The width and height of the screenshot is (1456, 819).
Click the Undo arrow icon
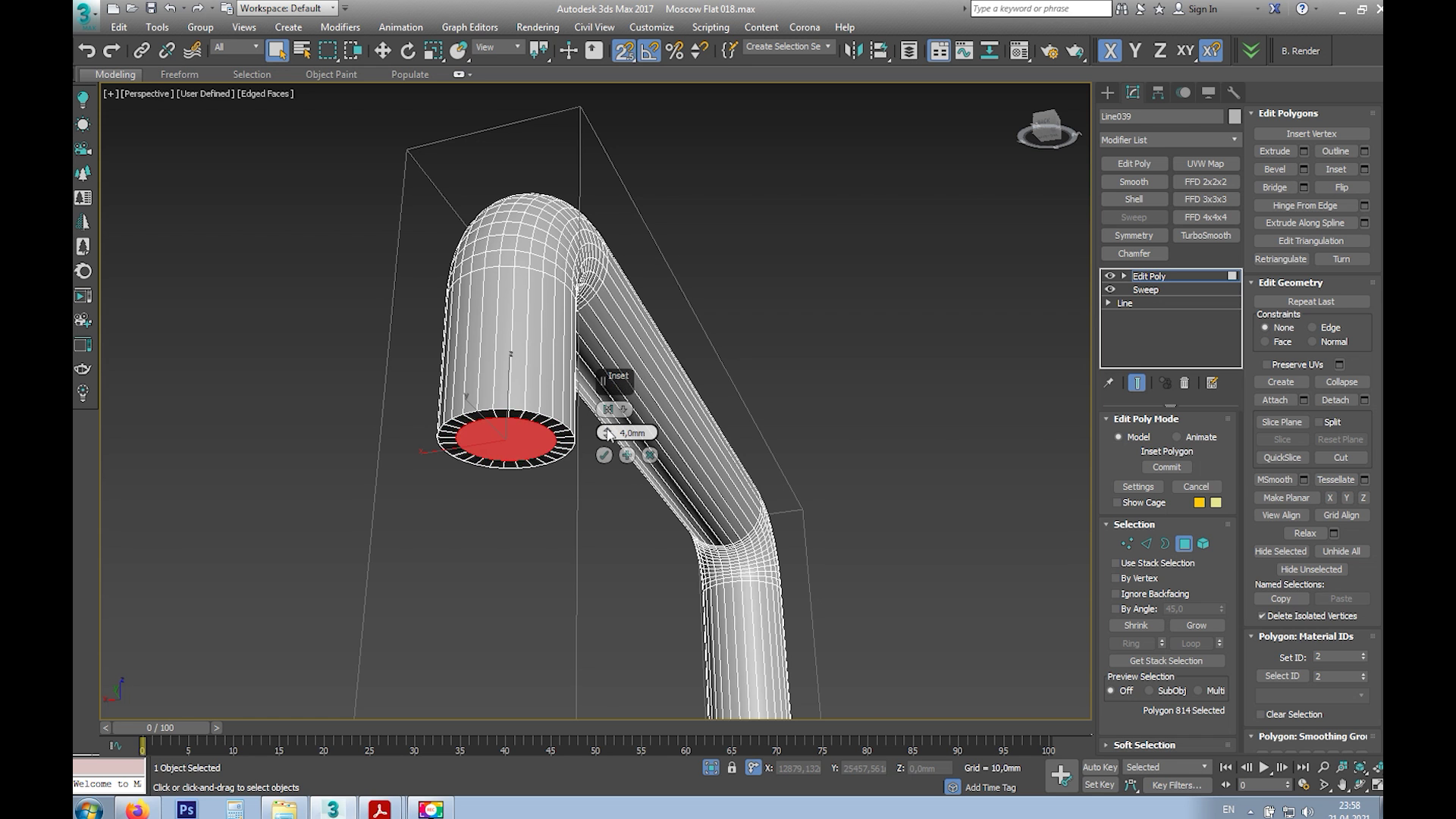tap(86, 51)
